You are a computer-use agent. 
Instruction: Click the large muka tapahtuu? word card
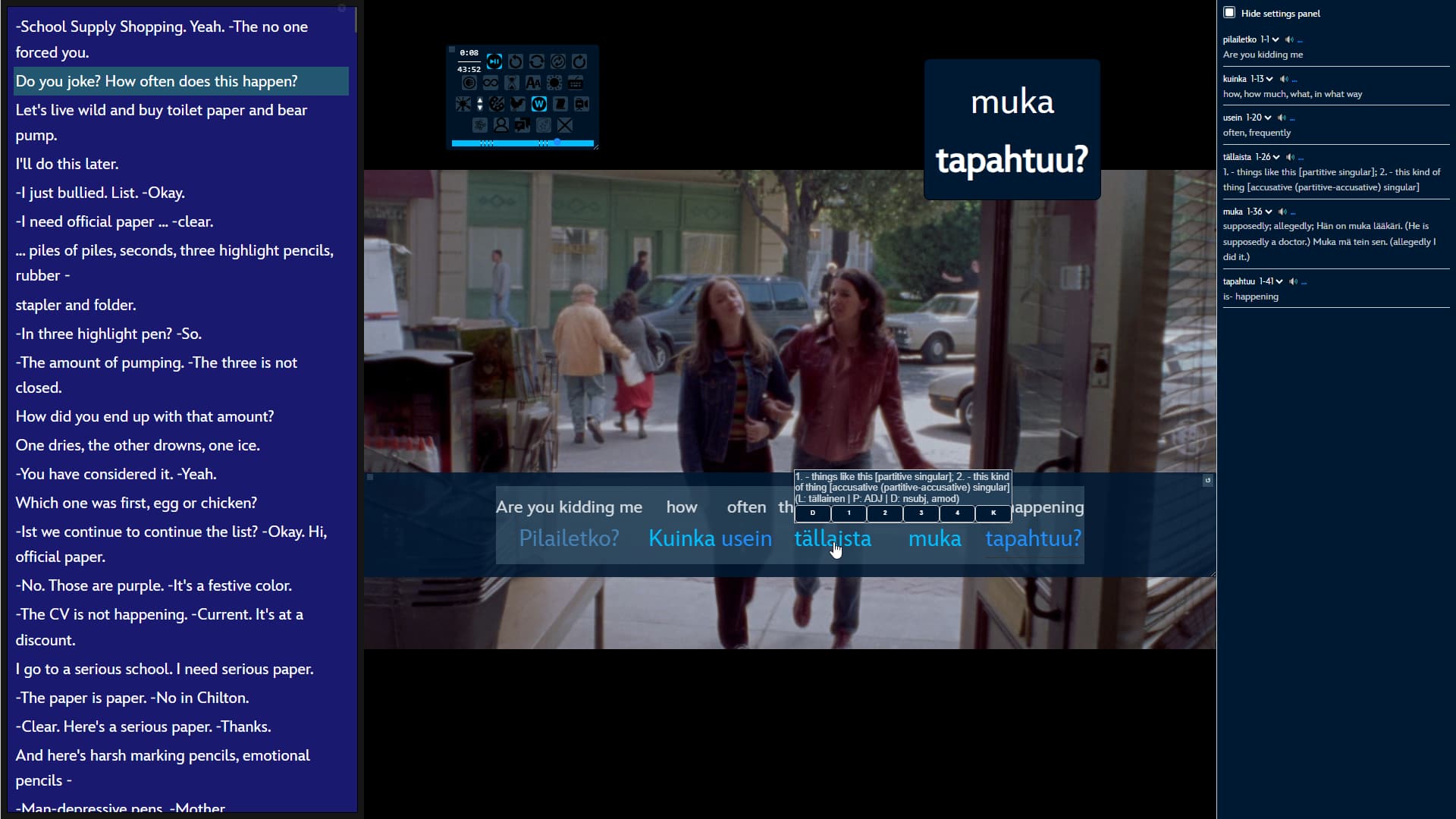pyautogui.click(x=1012, y=130)
